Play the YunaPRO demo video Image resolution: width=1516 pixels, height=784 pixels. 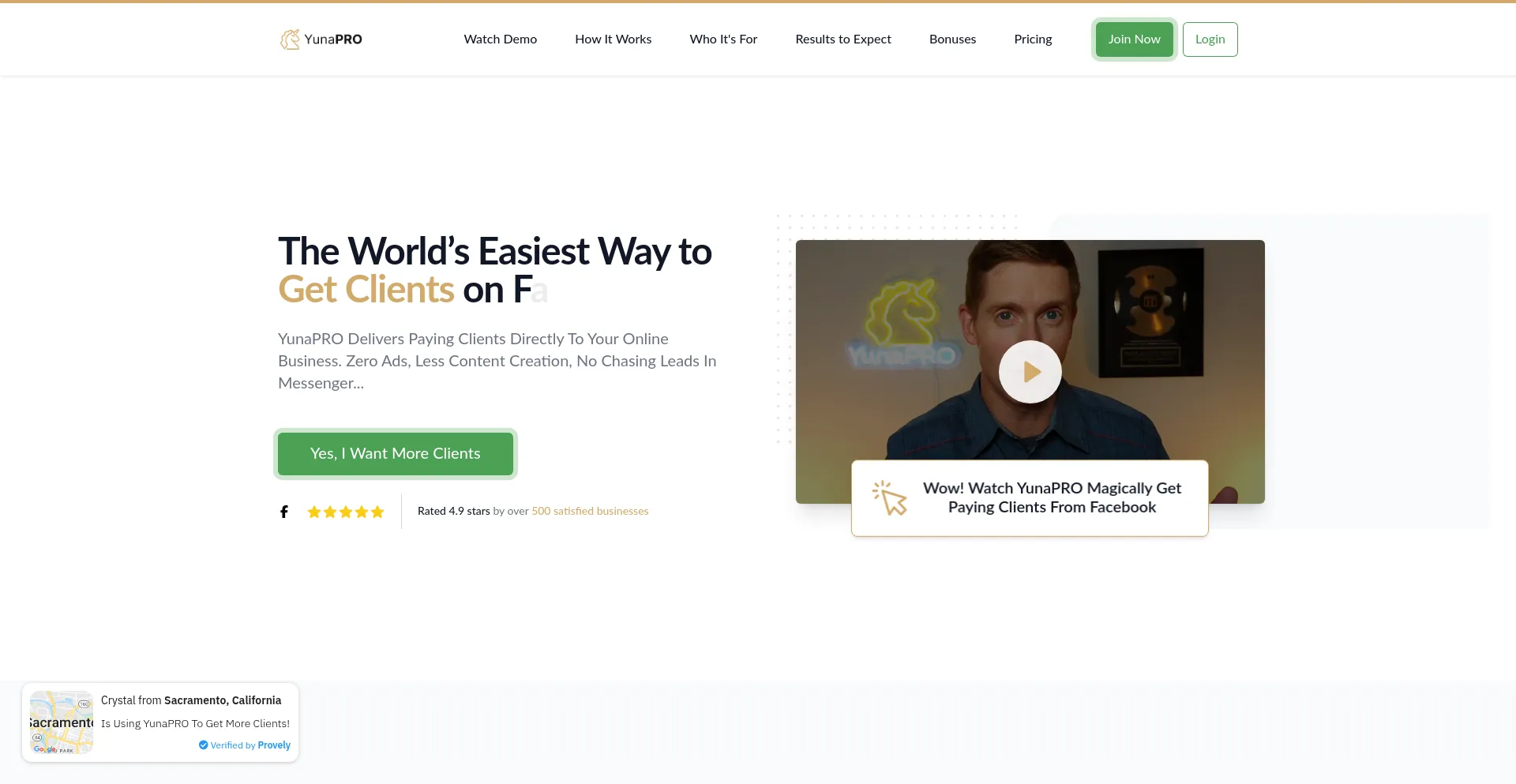pyautogui.click(x=1030, y=372)
